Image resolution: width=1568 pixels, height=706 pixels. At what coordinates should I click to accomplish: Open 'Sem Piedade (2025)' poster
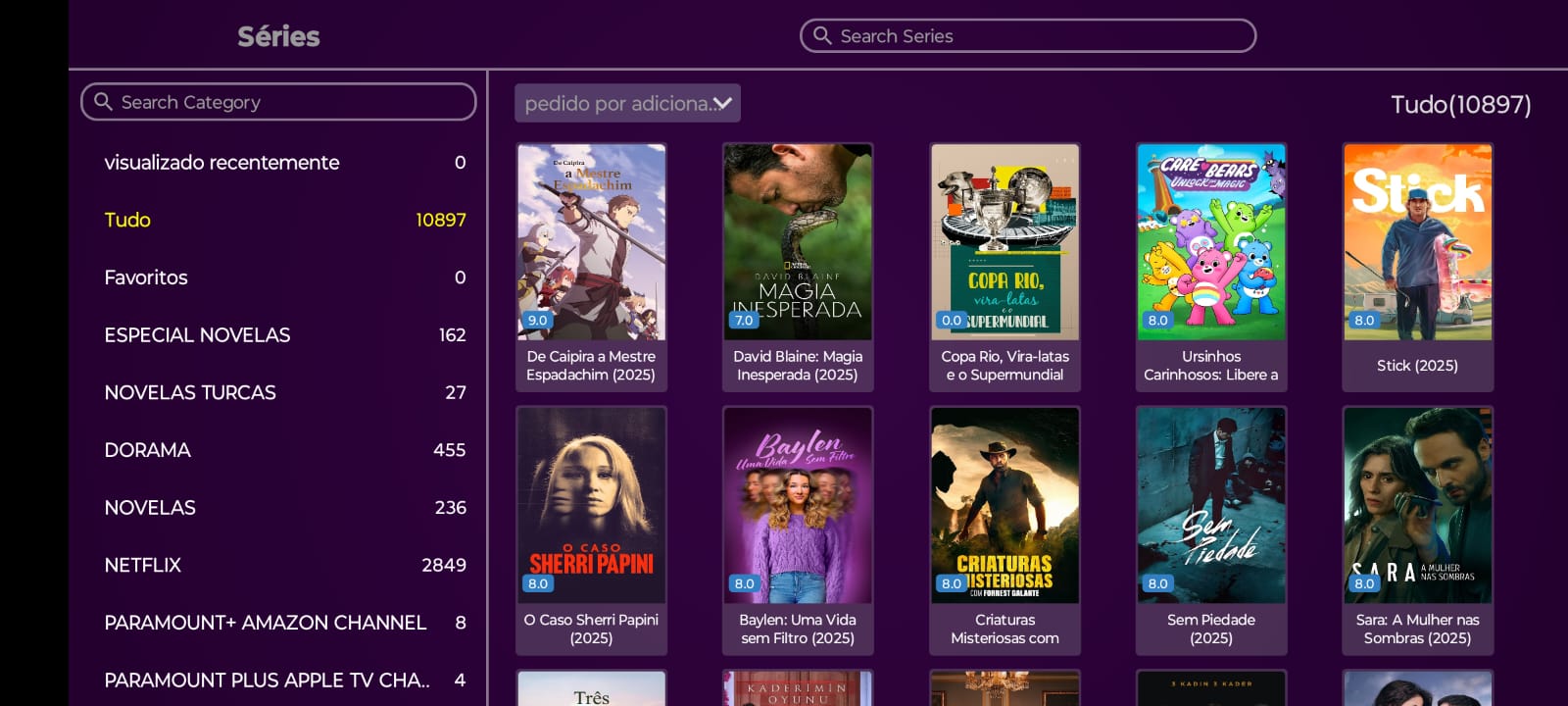point(1211,505)
